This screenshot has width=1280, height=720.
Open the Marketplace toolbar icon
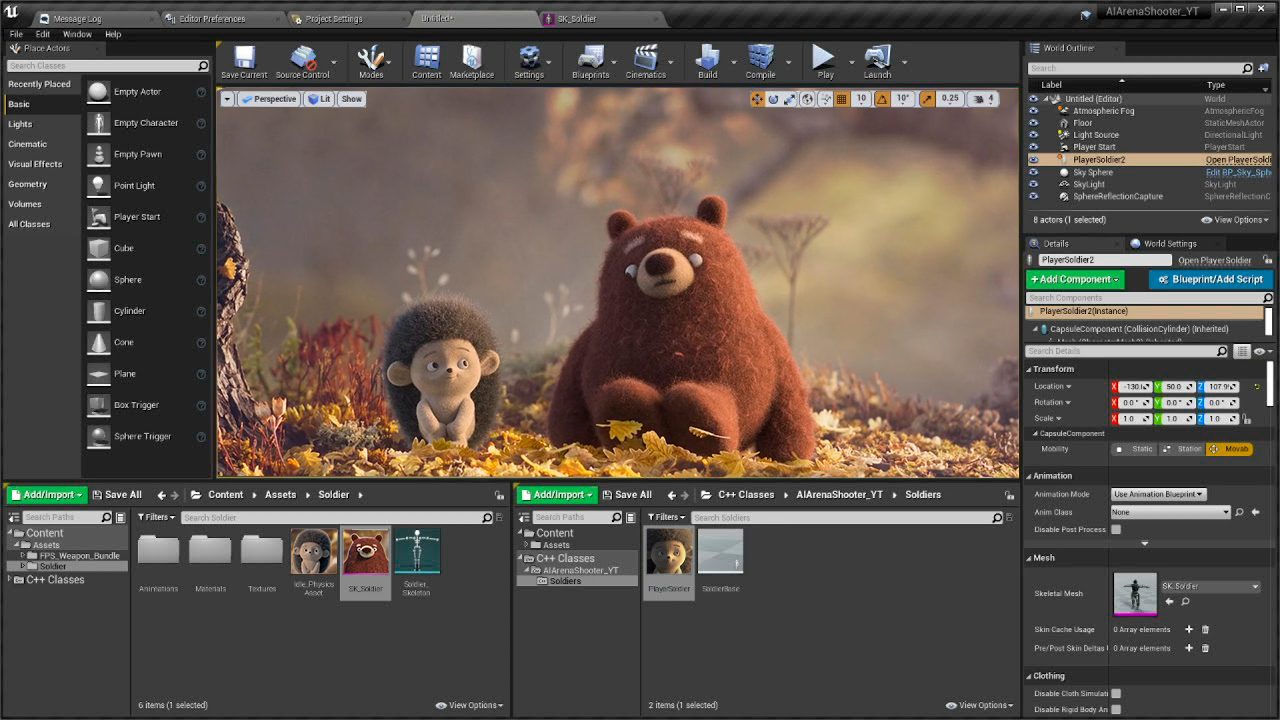[x=472, y=59]
